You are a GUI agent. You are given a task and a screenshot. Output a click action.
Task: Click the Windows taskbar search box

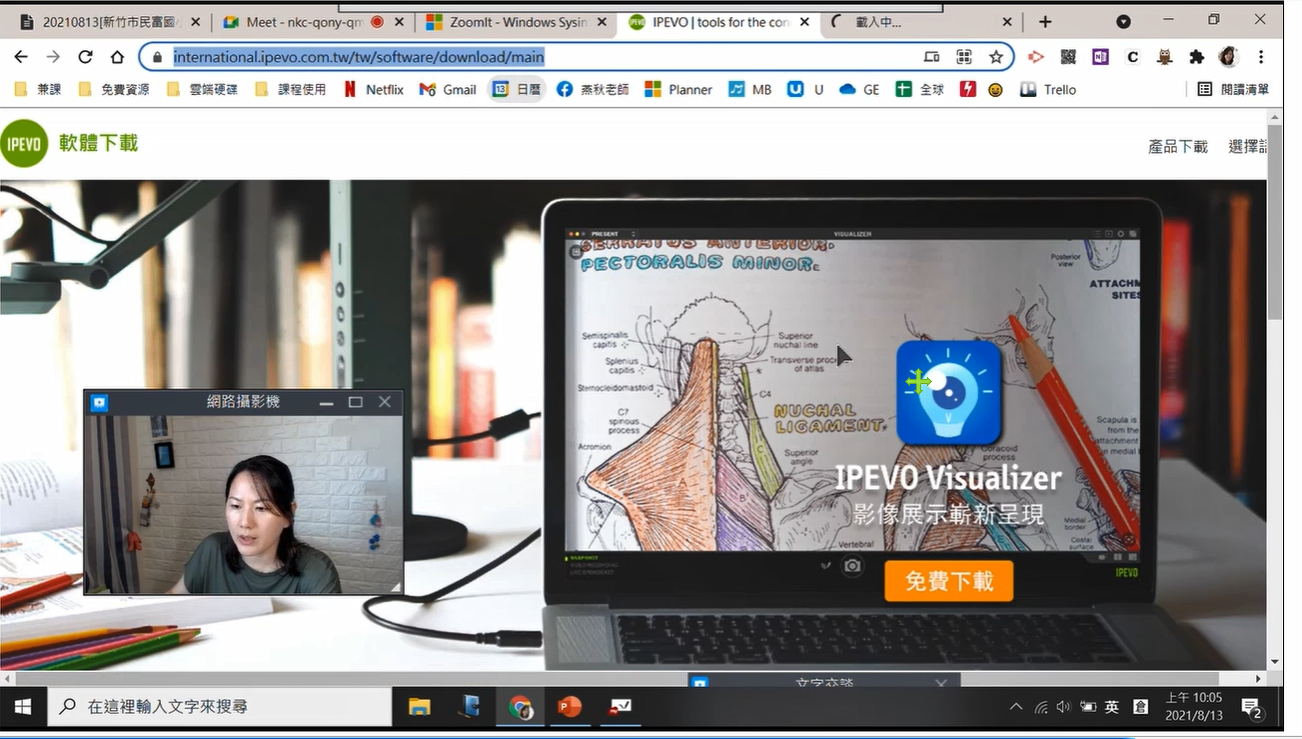click(x=220, y=707)
